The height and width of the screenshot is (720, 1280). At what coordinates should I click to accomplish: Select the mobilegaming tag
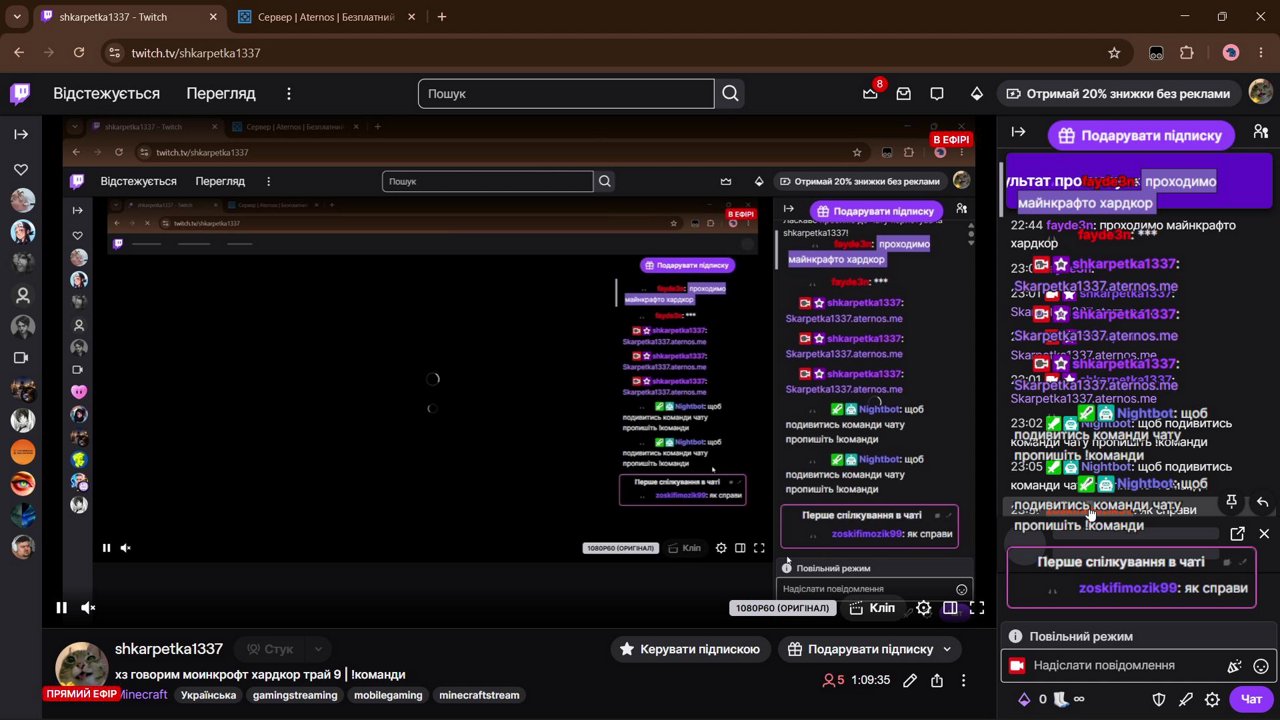388,695
